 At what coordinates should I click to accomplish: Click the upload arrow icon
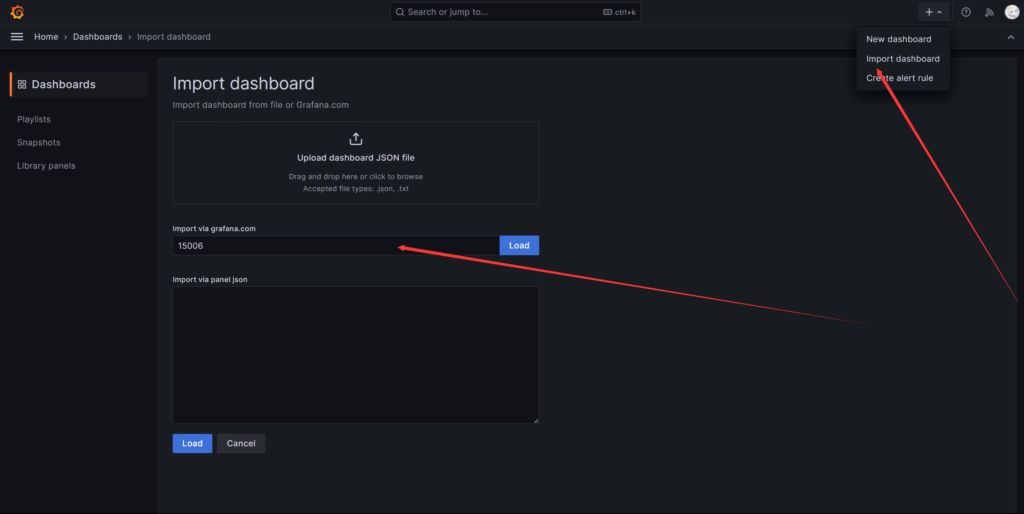point(355,138)
